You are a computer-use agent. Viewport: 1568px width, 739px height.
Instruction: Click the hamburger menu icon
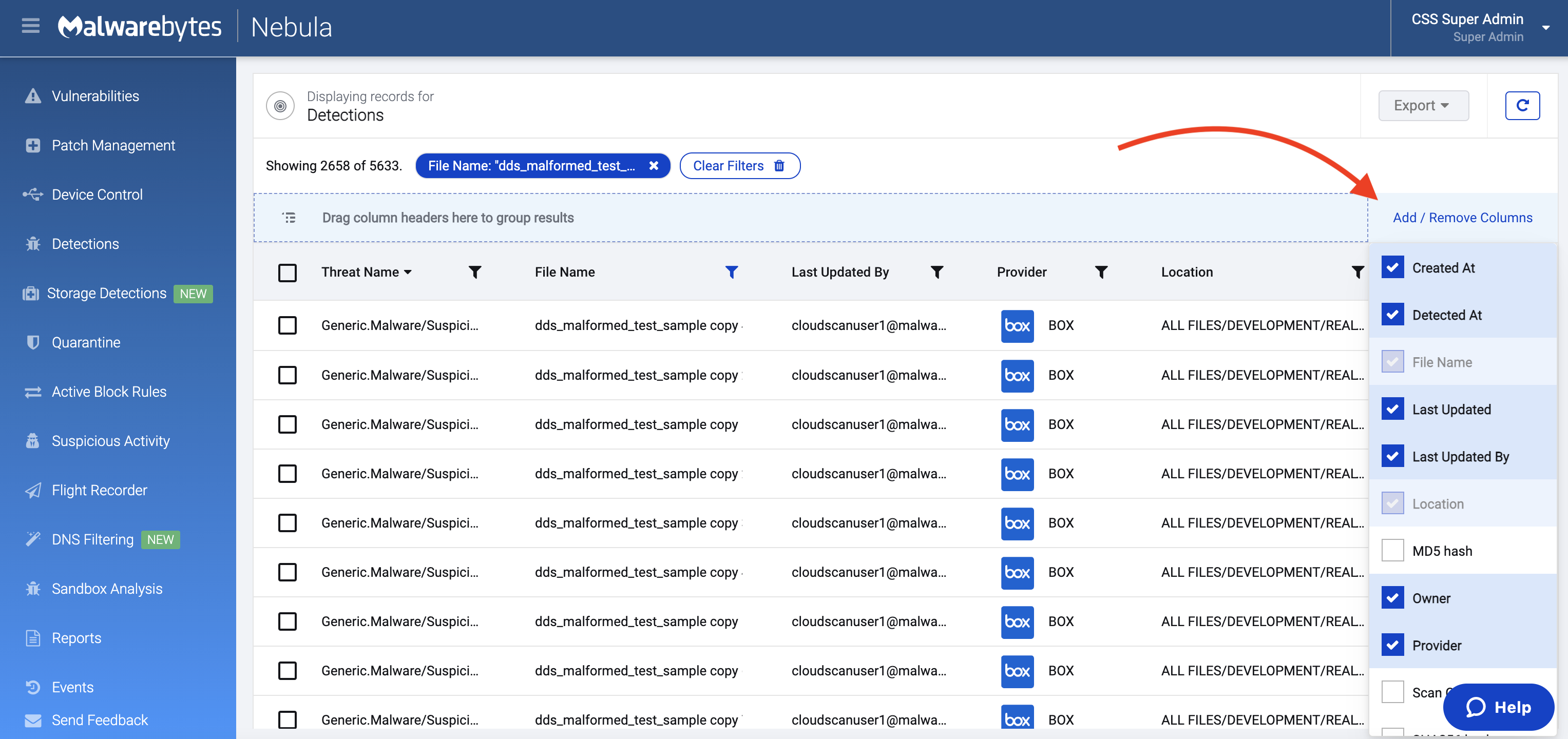click(x=30, y=26)
